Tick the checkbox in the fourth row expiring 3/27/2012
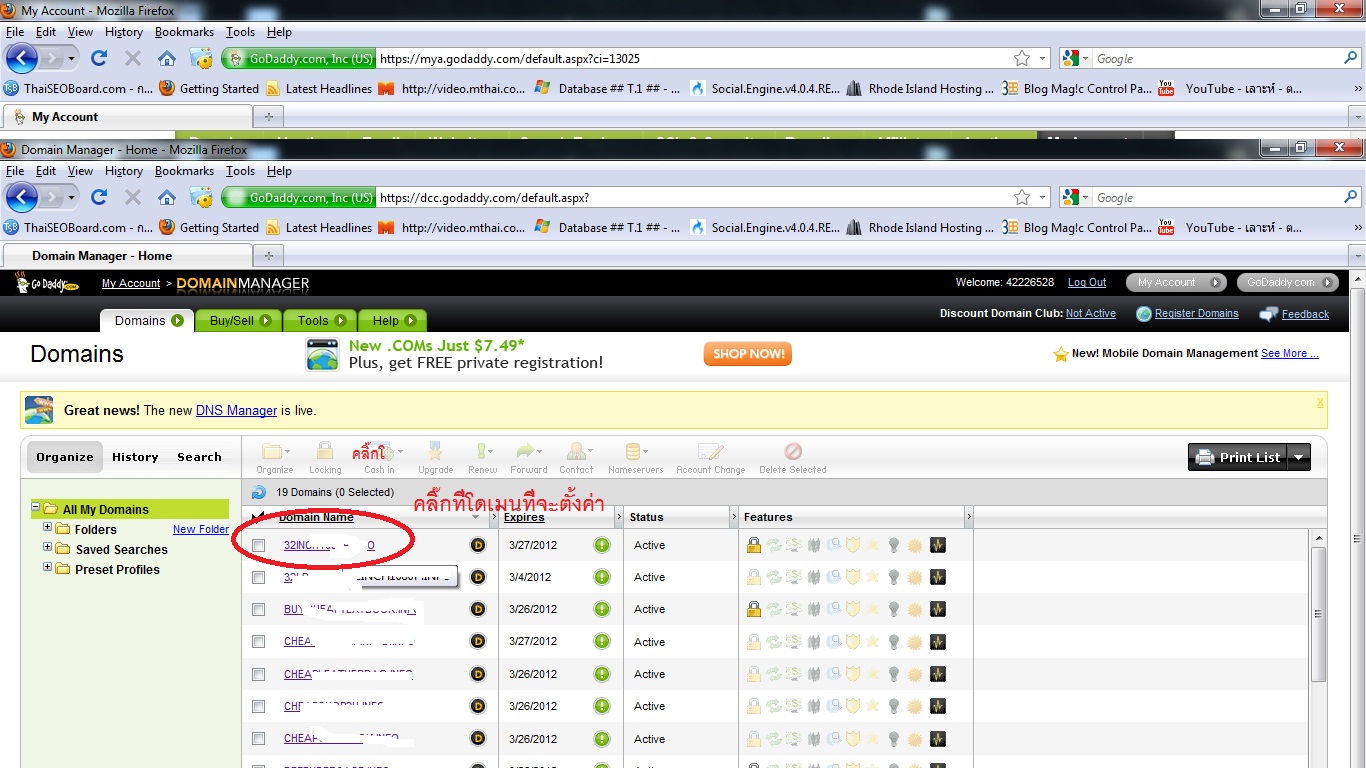The height and width of the screenshot is (768, 1366). coord(259,641)
